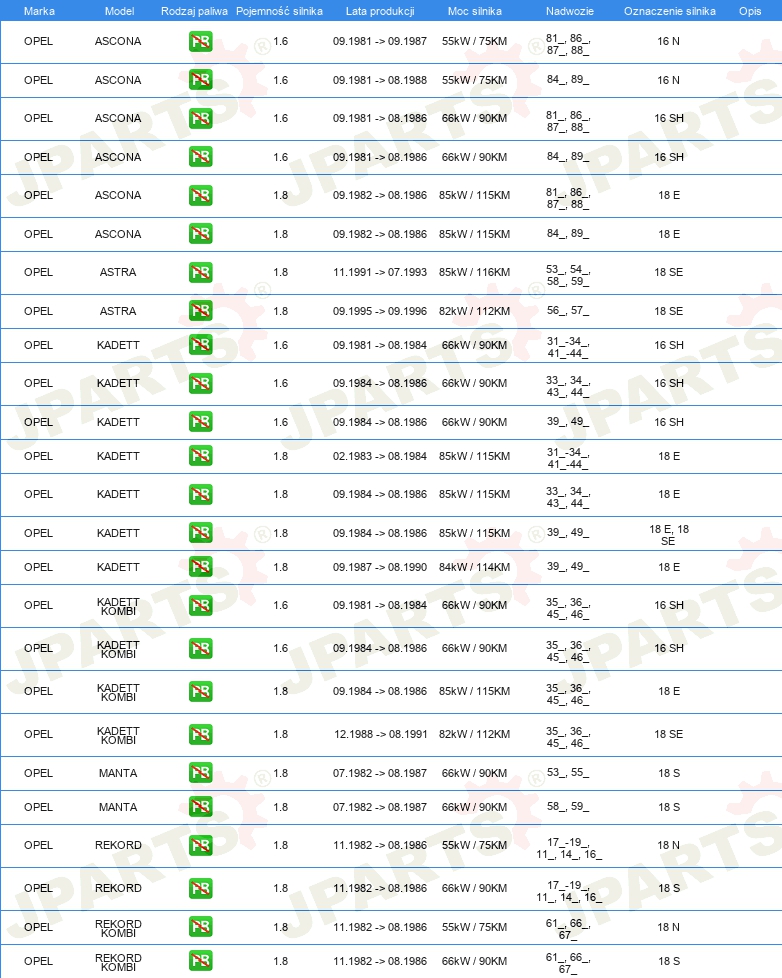Select the date range 11.1991 -> 07.1993
The height and width of the screenshot is (978, 782).
(x=380, y=273)
